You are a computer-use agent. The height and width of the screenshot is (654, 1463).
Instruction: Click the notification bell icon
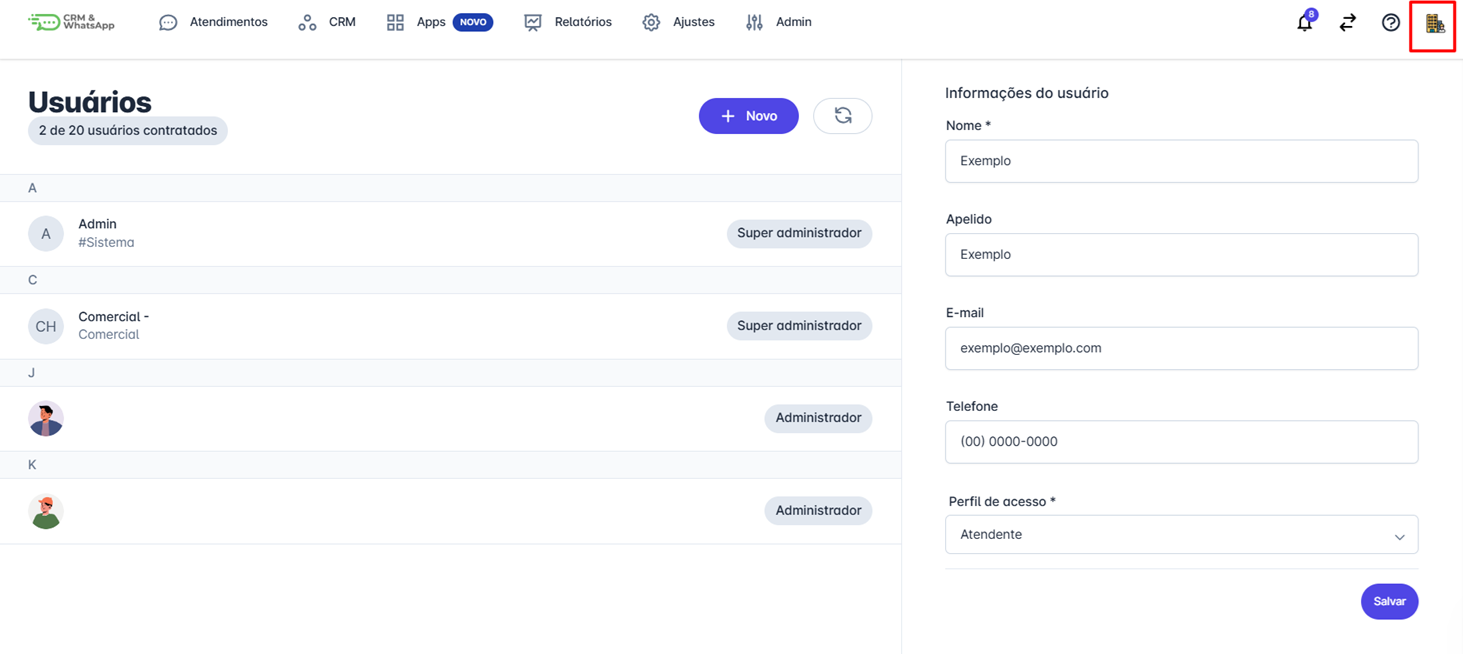[x=1305, y=23]
